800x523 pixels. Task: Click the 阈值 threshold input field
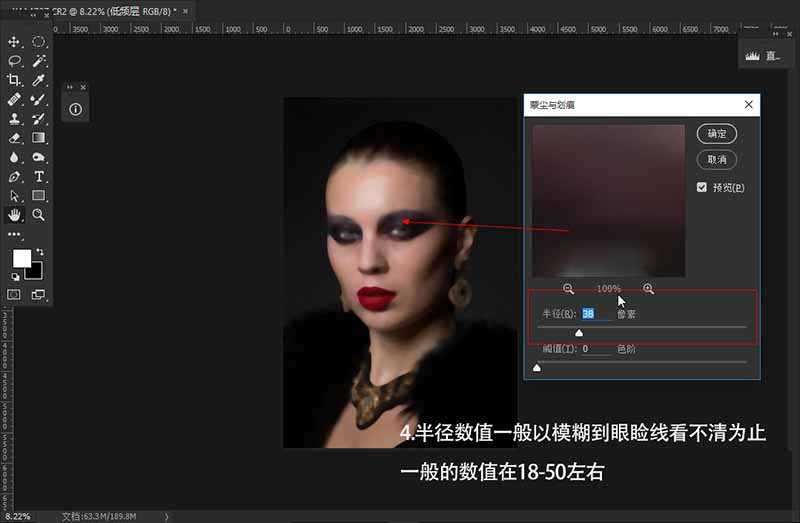point(596,349)
